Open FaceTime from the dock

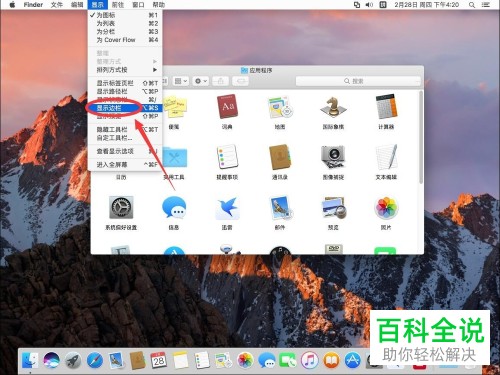pos(288,361)
